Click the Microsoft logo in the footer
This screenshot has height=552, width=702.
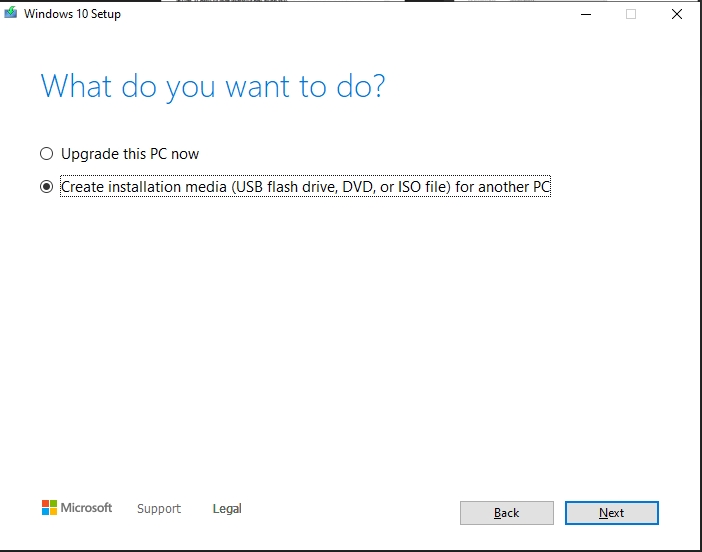point(77,508)
